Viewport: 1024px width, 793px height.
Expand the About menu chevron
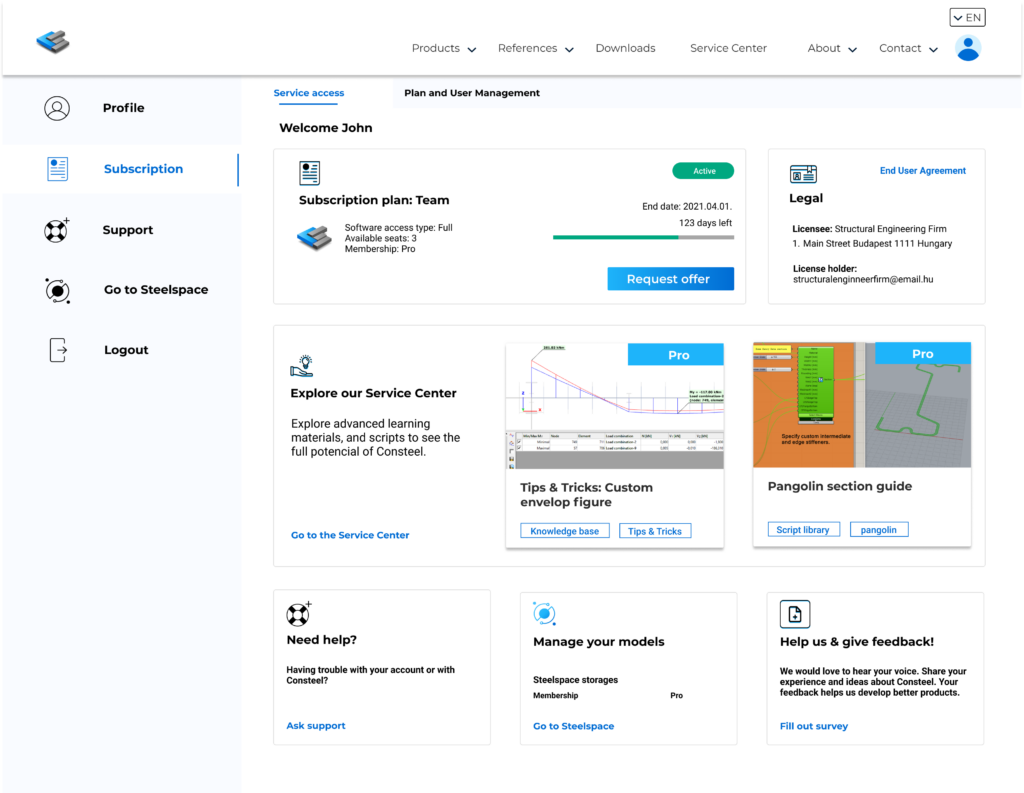852,50
